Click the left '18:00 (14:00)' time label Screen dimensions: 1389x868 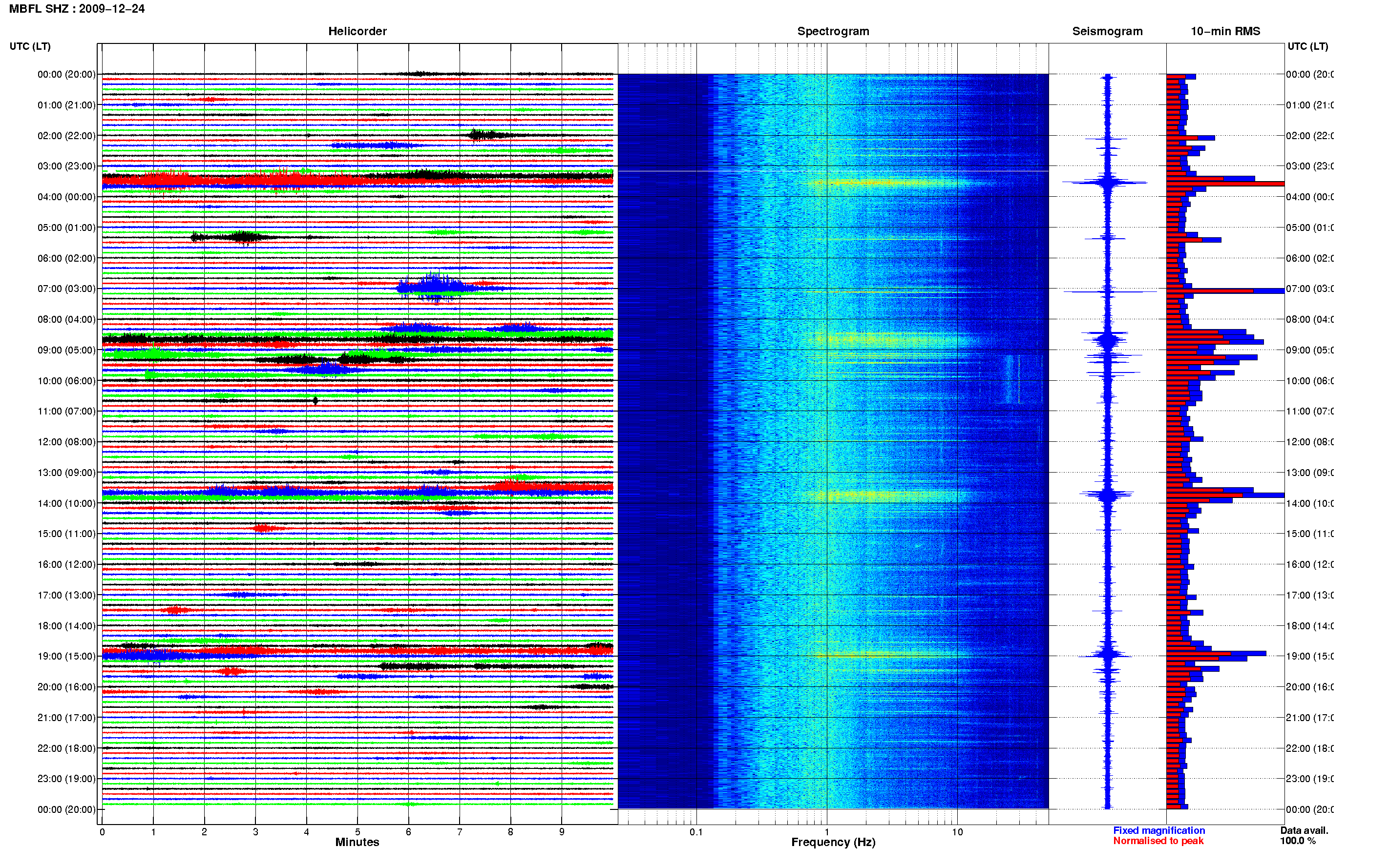tap(66, 626)
